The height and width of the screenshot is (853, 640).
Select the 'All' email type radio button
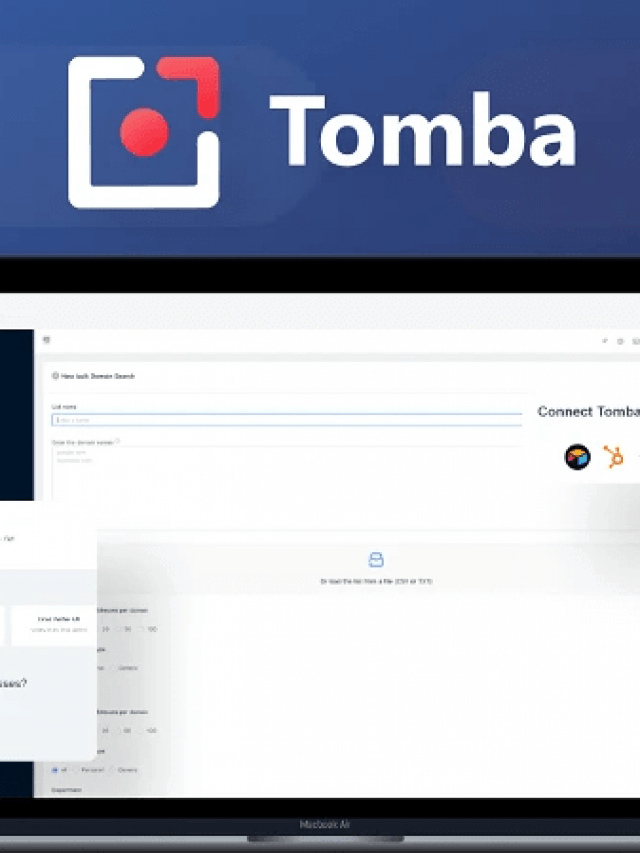pyautogui.click(x=55, y=770)
